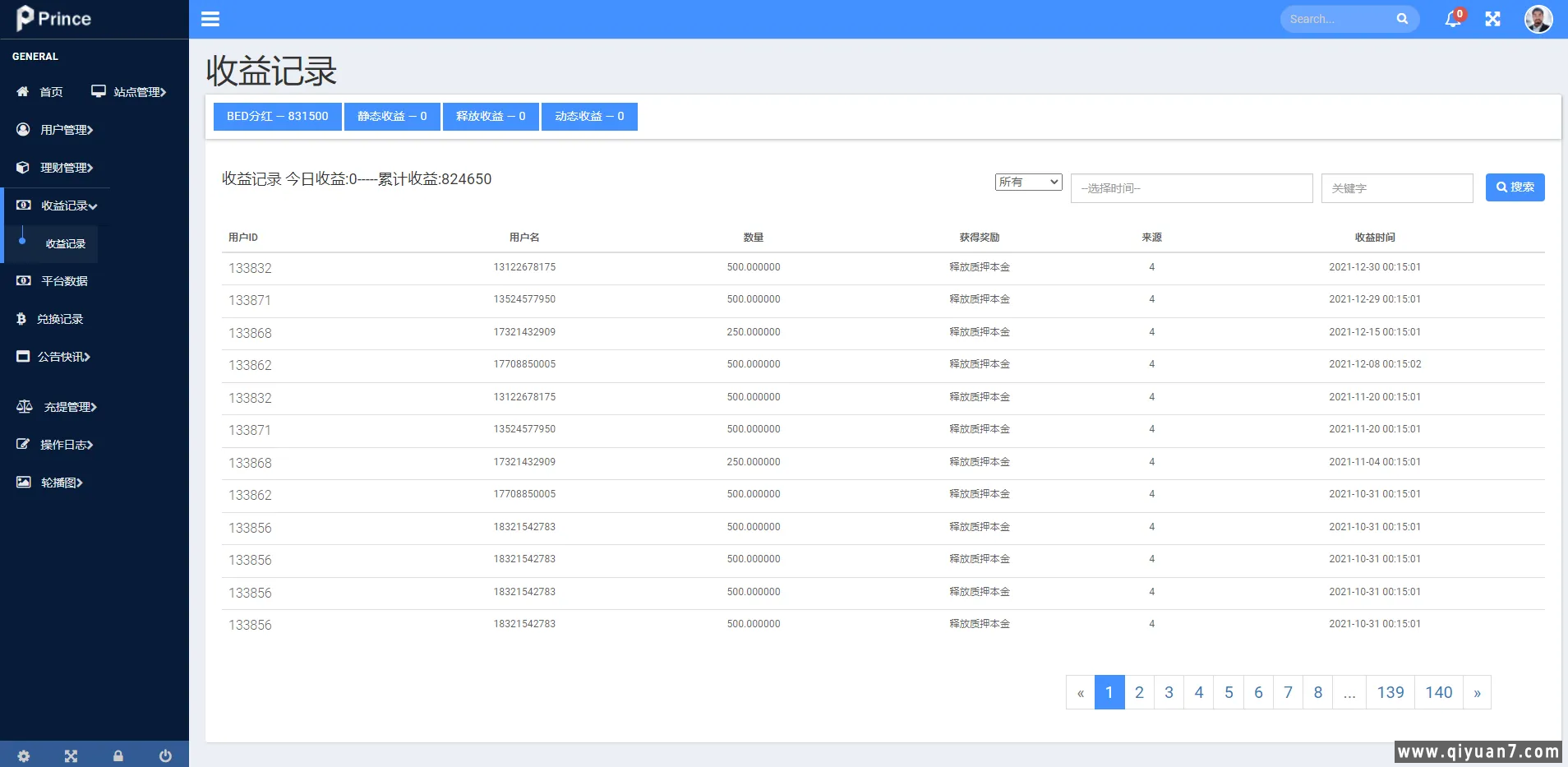Click the fullscreen expand icon in header
Screen dimensions: 1568x767
coord(1492,19)
